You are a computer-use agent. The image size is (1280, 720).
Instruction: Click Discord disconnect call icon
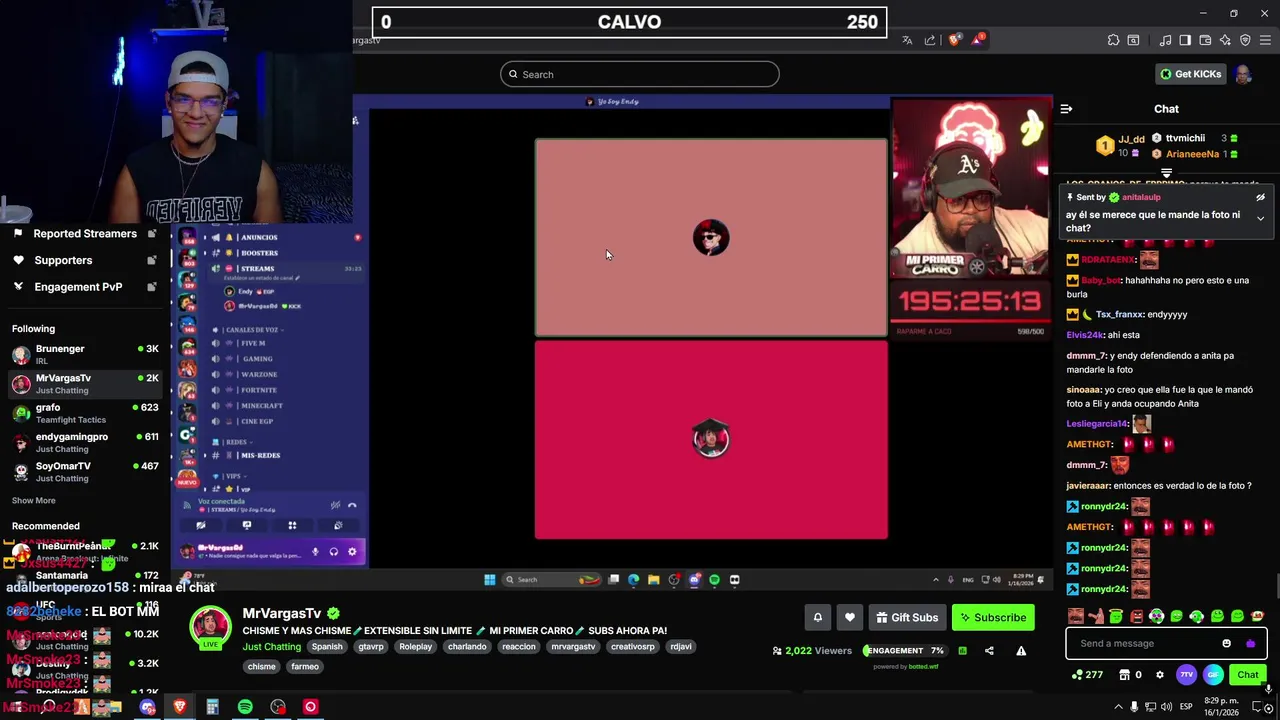352,505
